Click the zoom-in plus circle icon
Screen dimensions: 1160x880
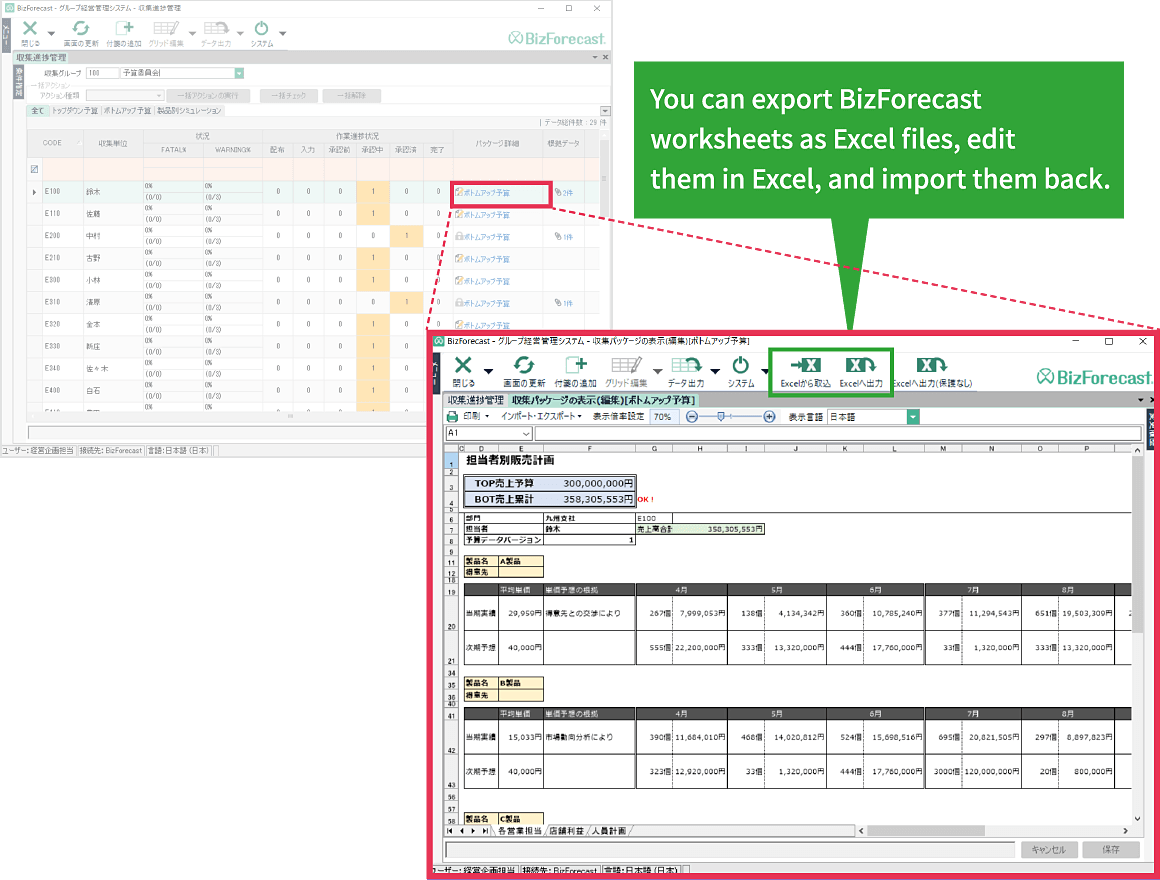pyautogui.click(x=769, y=417)
